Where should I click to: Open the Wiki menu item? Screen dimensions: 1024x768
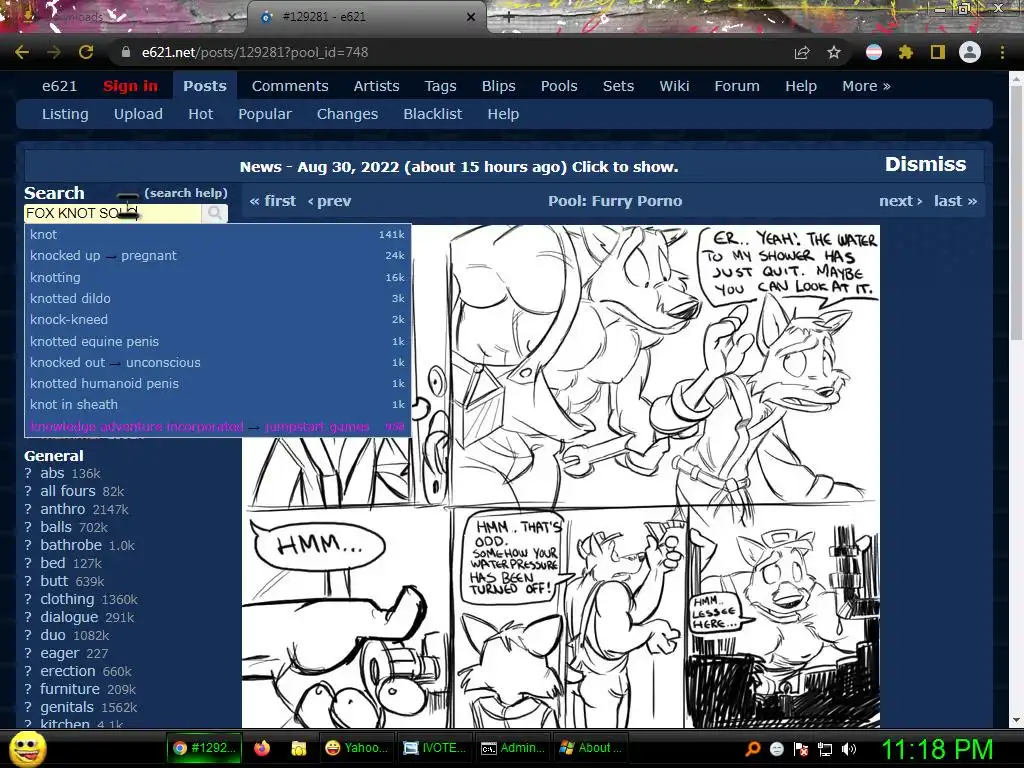(674, 86)
